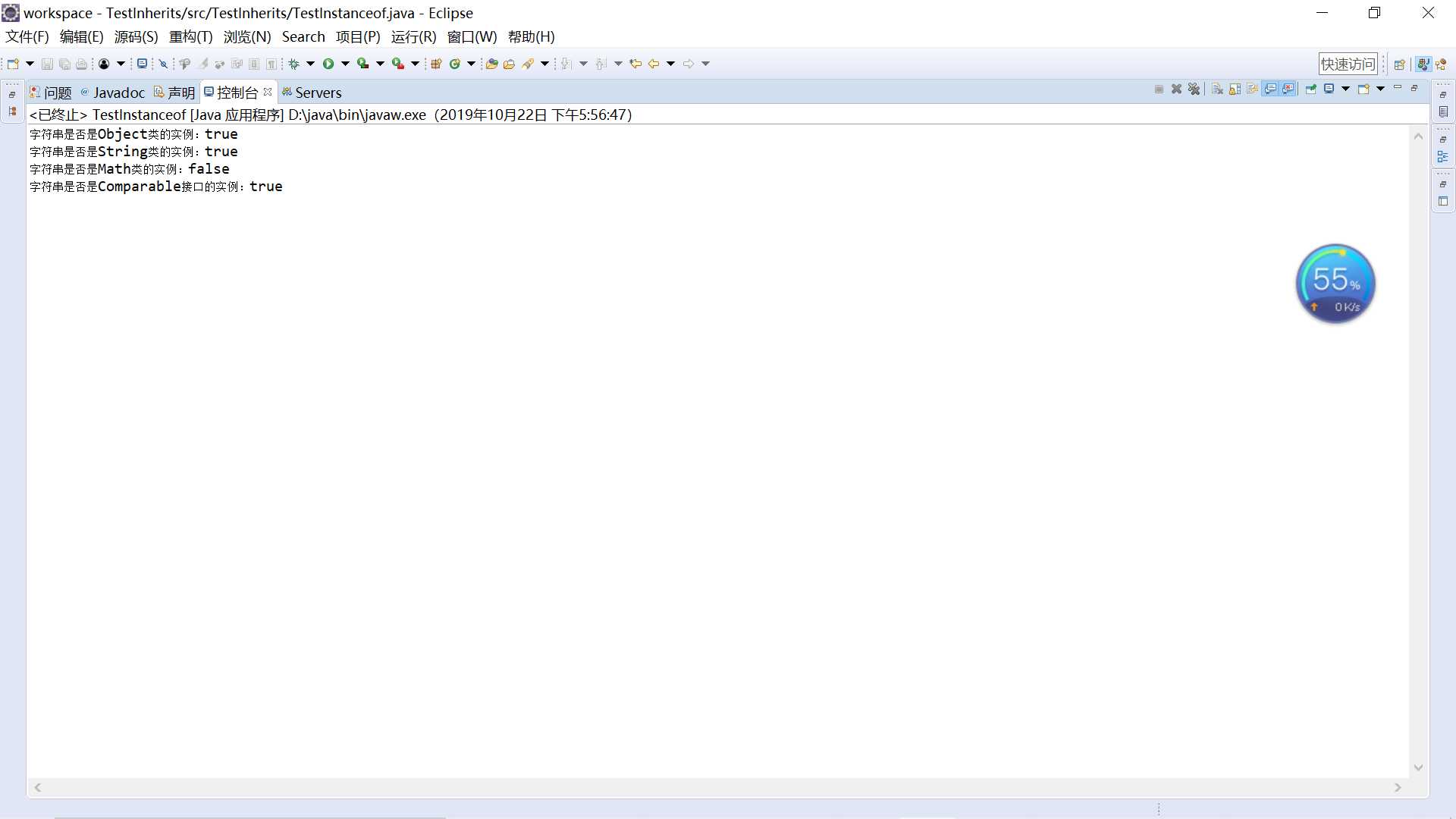
Task: Click the External Tools run icon
Action: 398,64
